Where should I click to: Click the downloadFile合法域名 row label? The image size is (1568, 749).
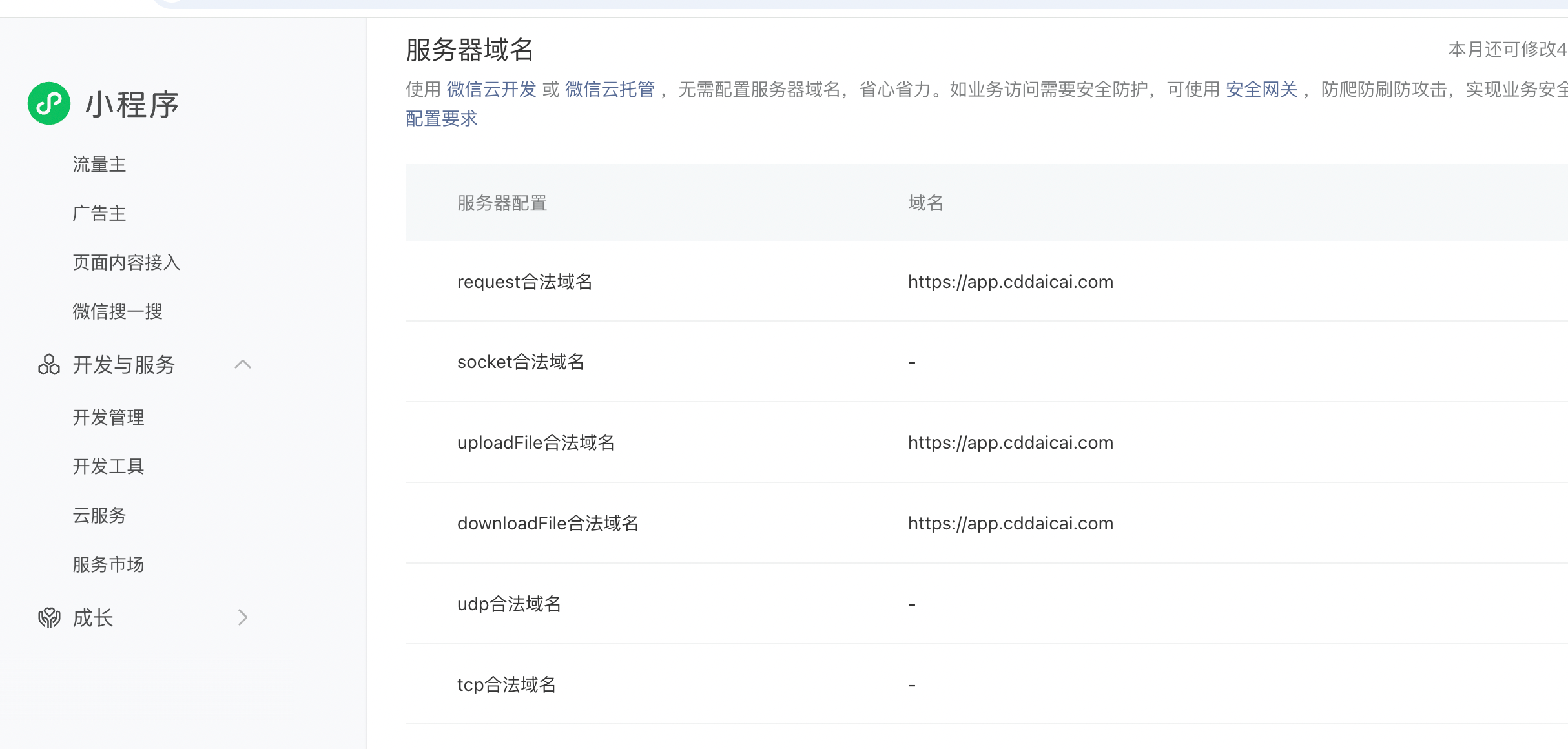point(548,524)
